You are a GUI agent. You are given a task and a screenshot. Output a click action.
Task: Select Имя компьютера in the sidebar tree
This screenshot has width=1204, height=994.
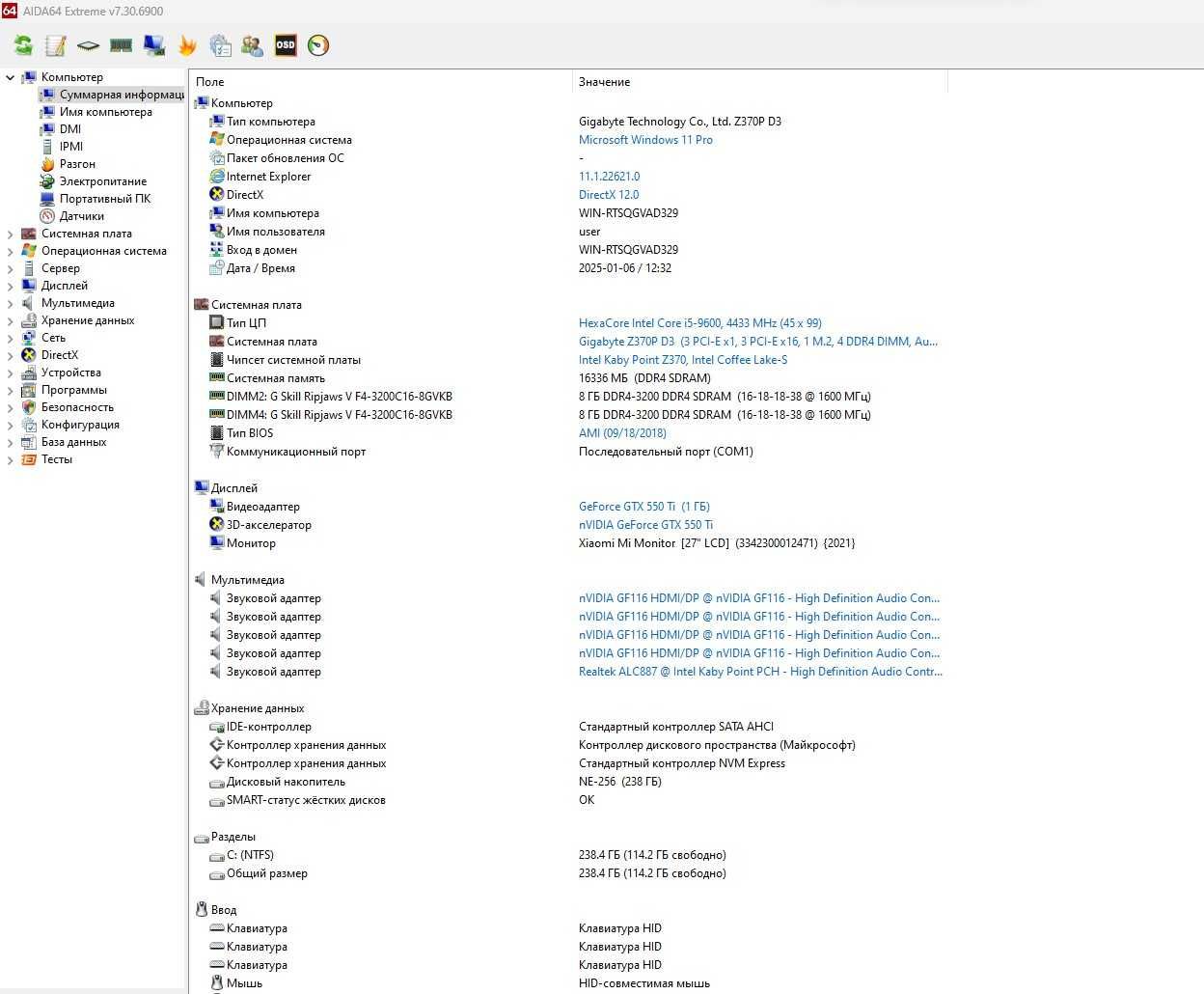[x=106, y=112]
